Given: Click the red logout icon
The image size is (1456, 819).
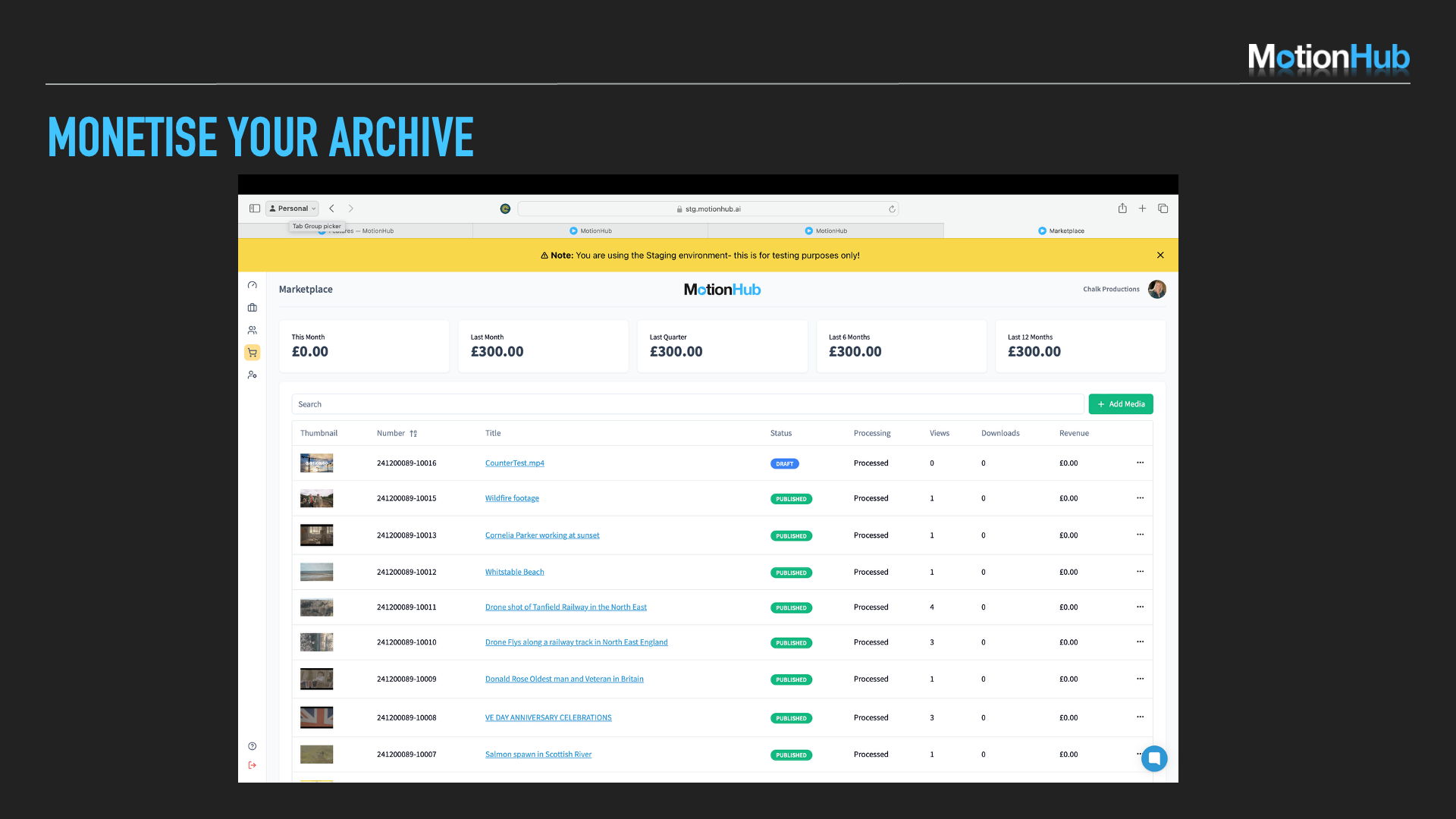Looking at the screenshot, I should 253,765.
